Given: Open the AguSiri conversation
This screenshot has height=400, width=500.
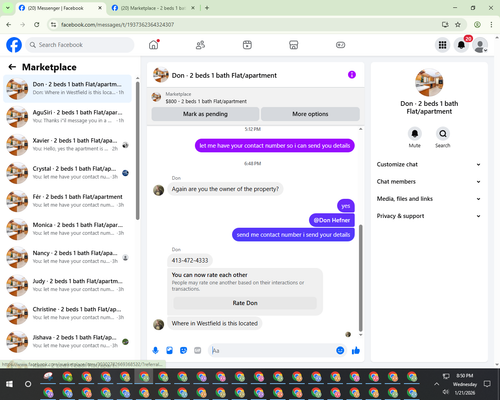Looking at the screenshot, I should pyautogui.click(x=67, y=117).
